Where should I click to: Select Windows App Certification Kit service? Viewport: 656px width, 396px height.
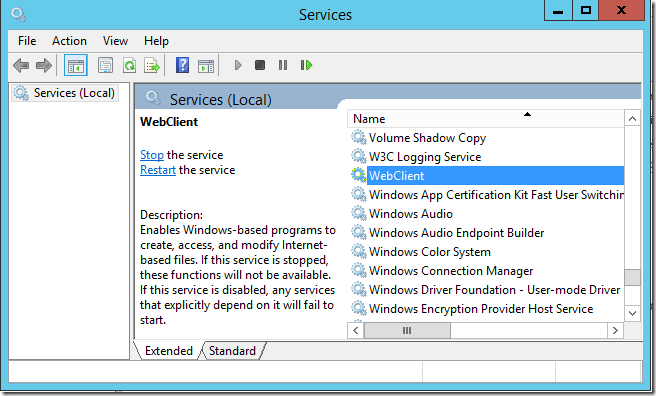point(496,194)
